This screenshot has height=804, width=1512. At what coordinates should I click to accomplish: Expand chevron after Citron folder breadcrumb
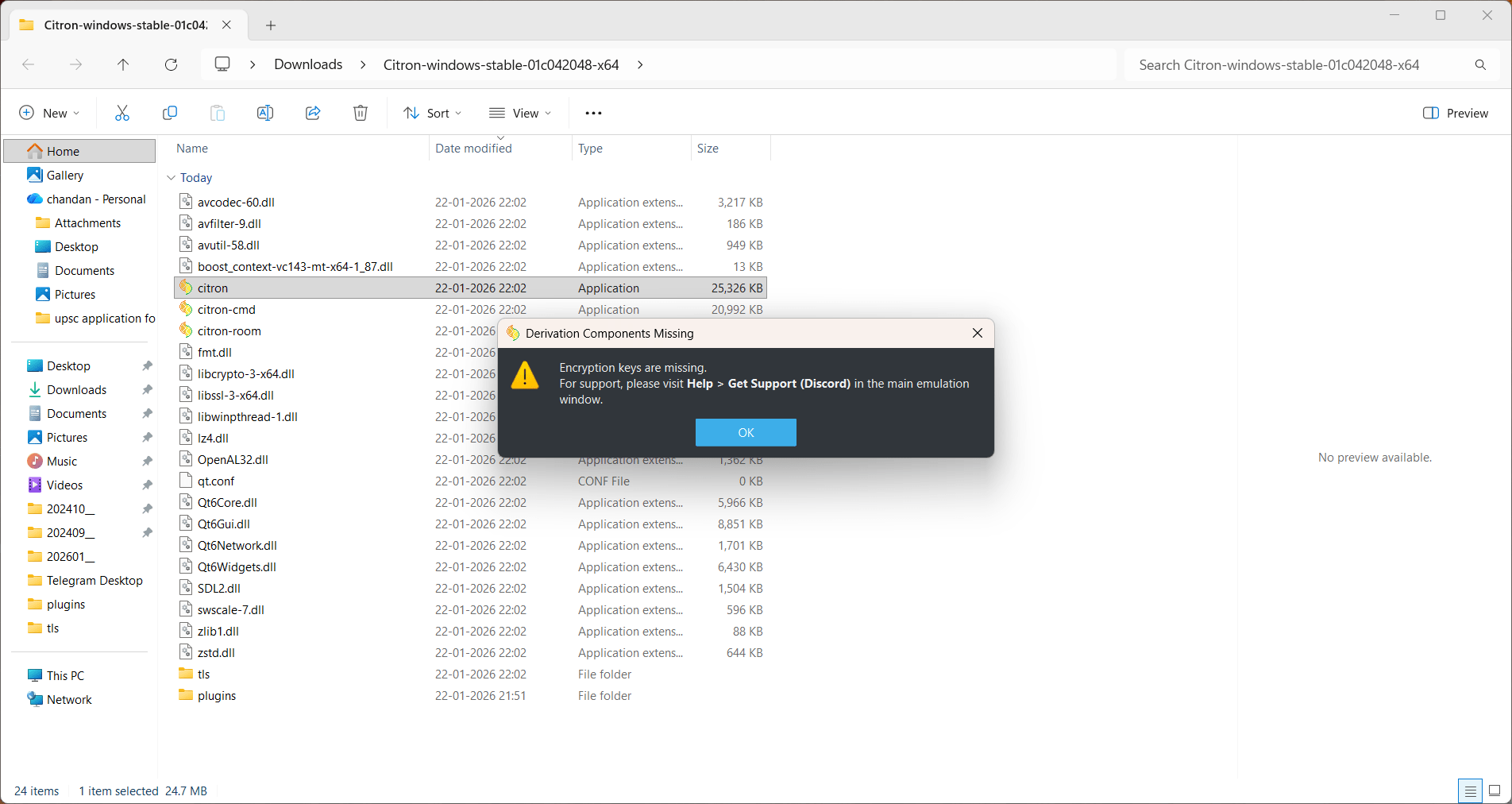[640, 64]
